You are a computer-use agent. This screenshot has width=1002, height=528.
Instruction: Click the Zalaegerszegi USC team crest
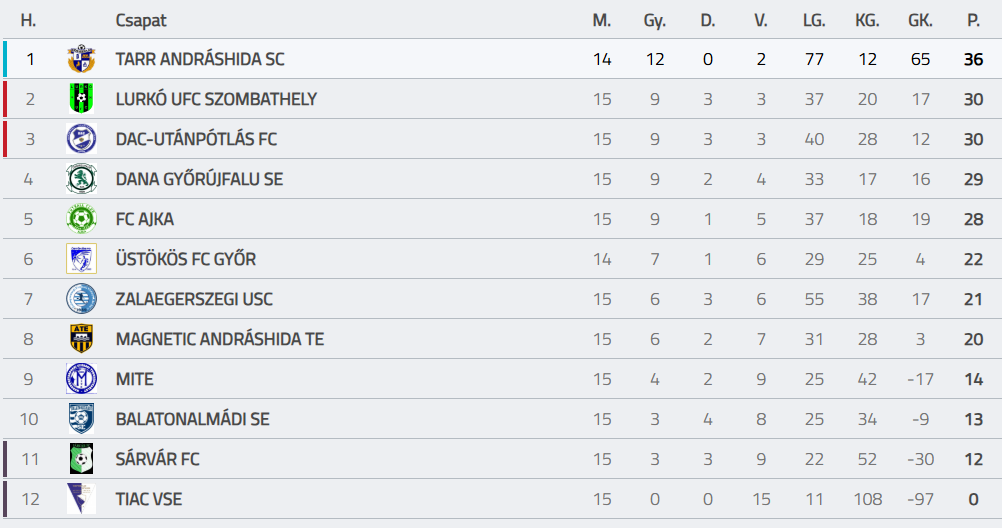point(81,299)
